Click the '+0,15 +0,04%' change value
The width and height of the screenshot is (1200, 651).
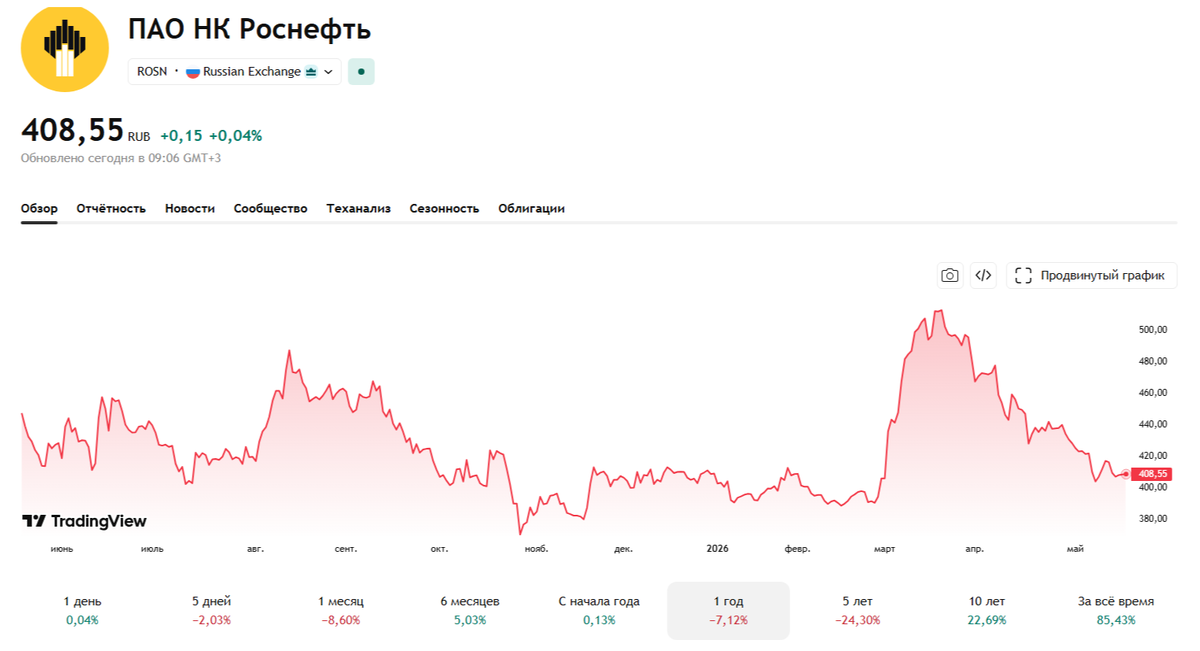(x=211, y=135)
